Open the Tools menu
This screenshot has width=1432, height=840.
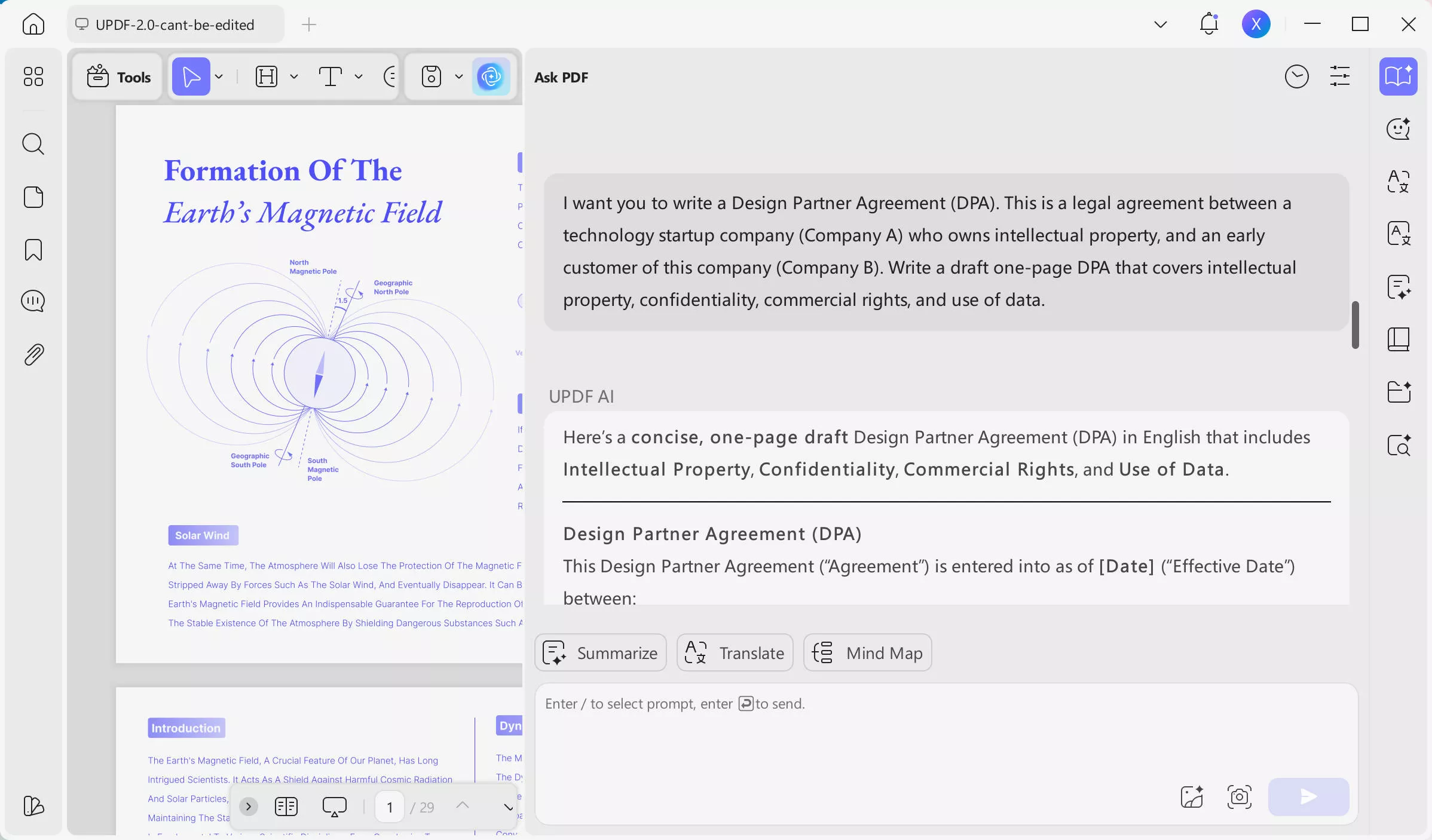tap(118, 76)
